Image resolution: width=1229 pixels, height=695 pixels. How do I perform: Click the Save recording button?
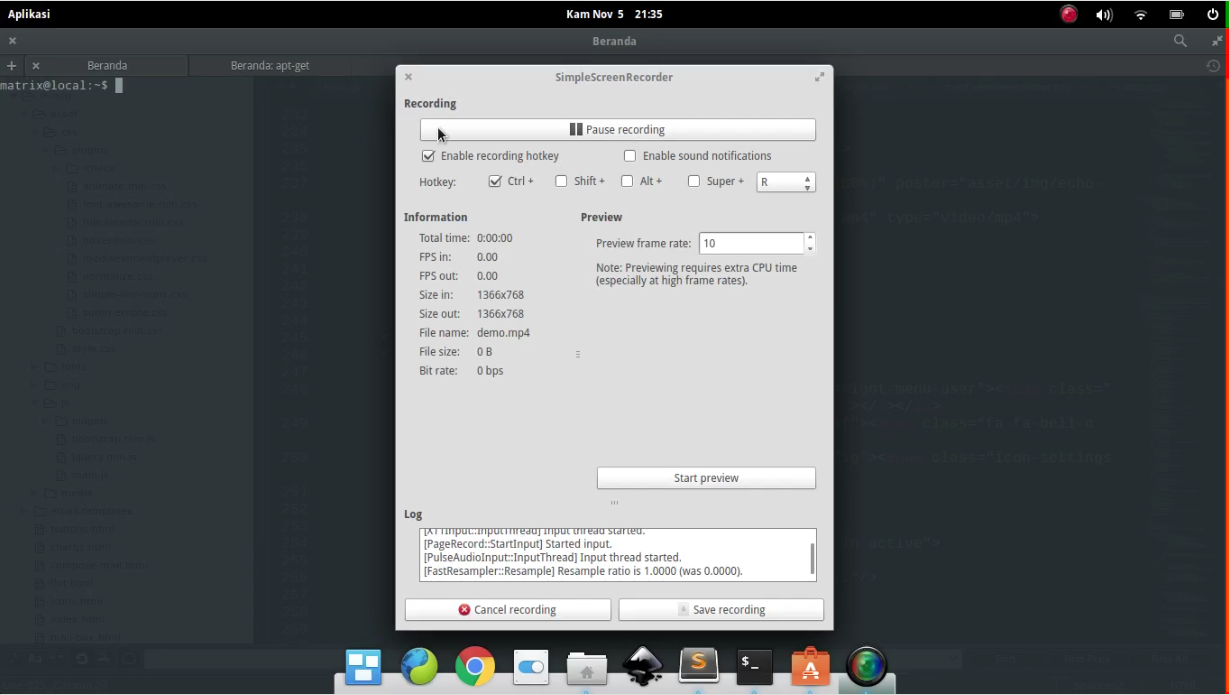coord(721,610)
